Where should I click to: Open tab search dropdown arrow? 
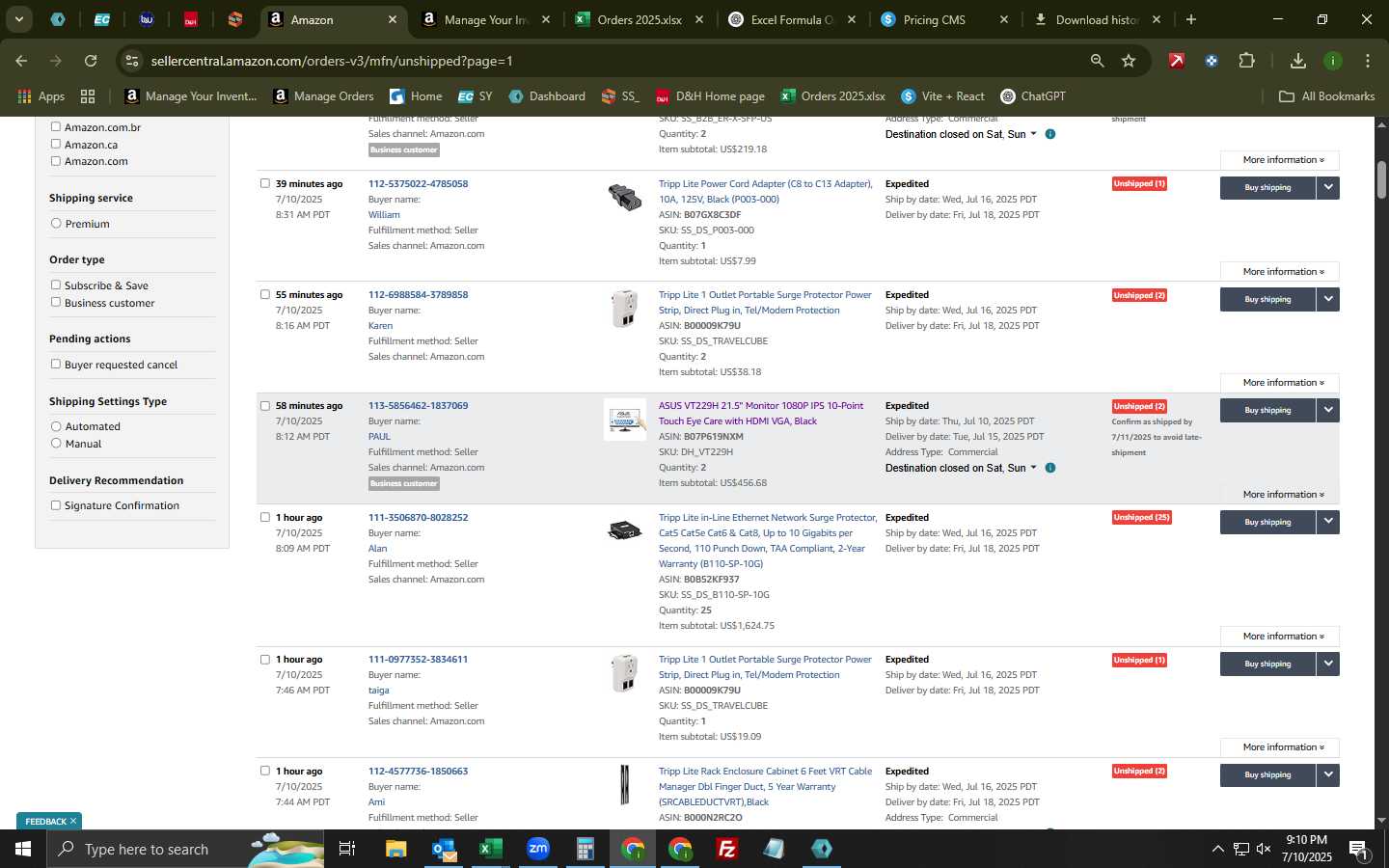coord(18,19)
